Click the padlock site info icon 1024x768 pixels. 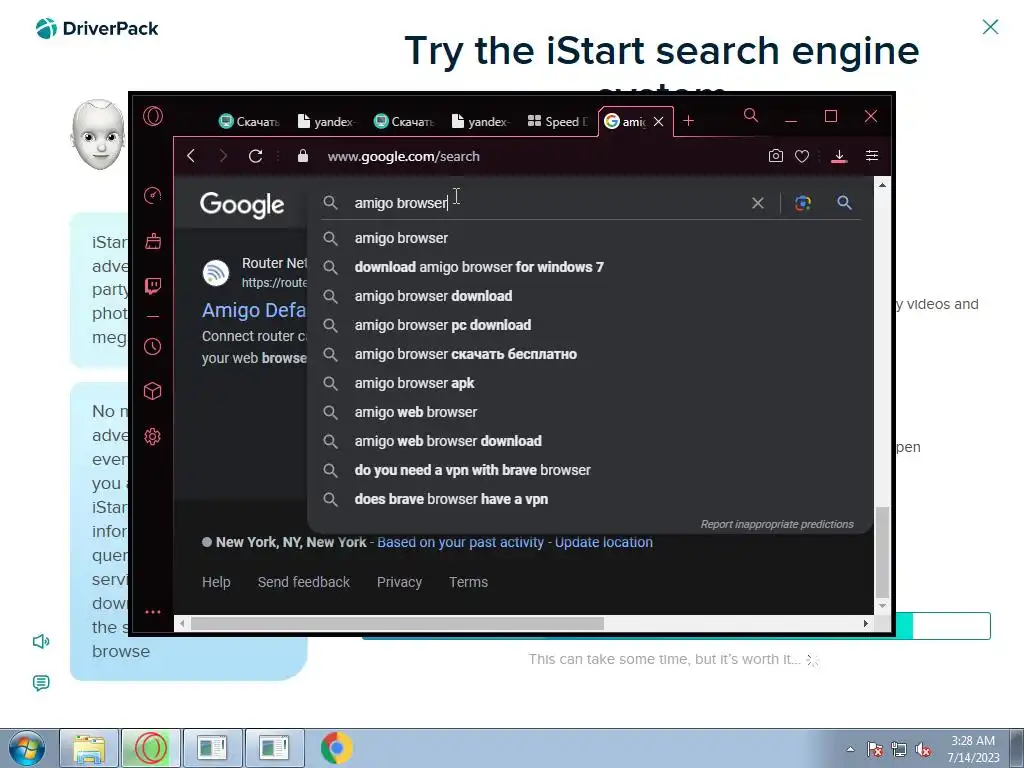pos(302,155)
